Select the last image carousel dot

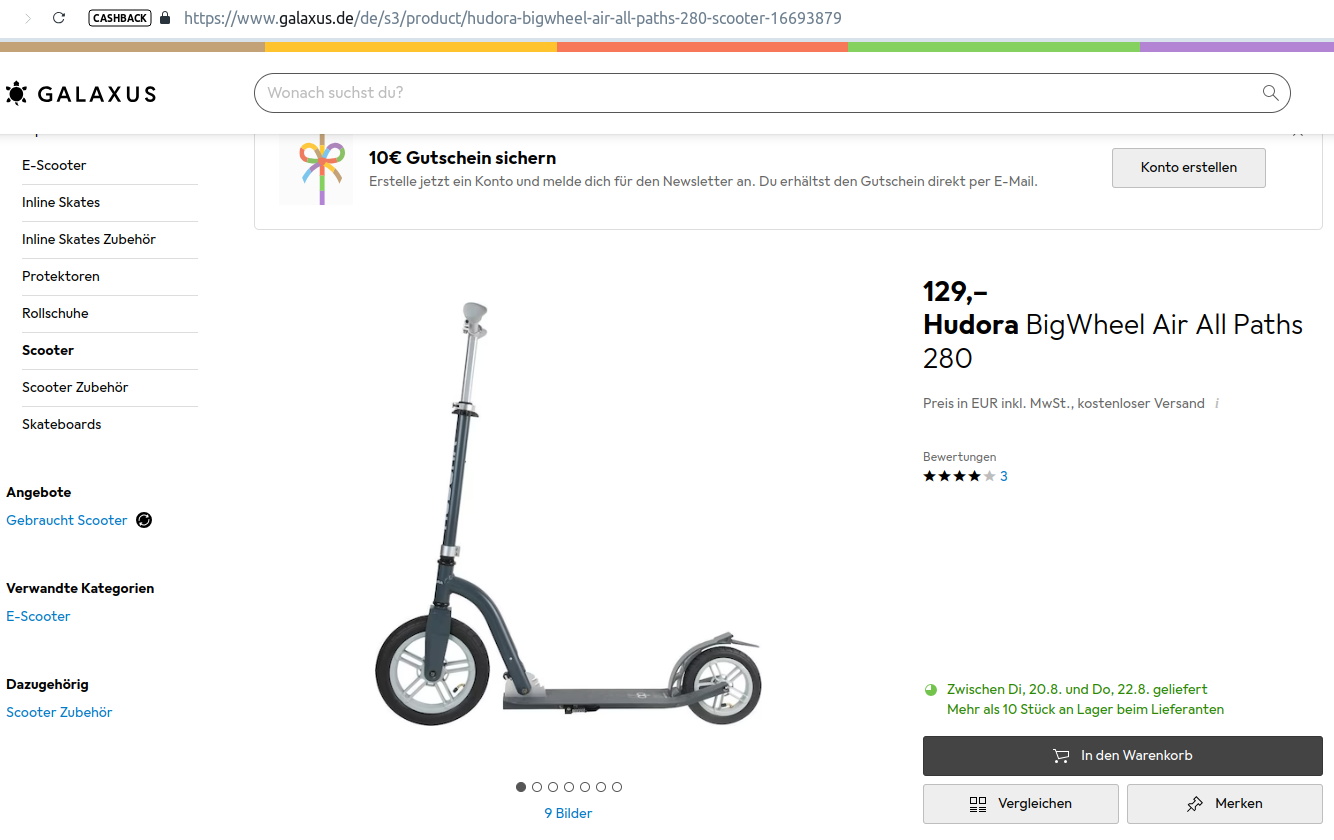tap(617, 787)
